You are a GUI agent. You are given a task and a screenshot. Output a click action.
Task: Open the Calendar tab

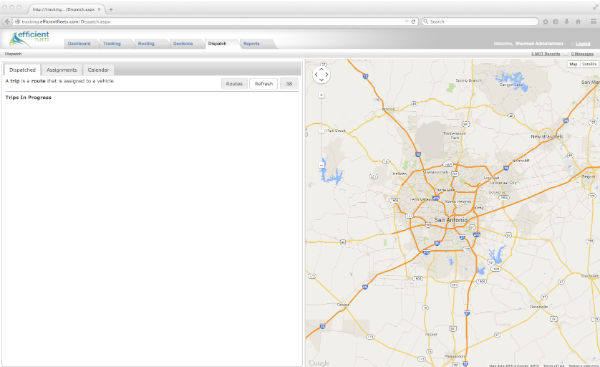pyautogui.click(x=98, y=70)
